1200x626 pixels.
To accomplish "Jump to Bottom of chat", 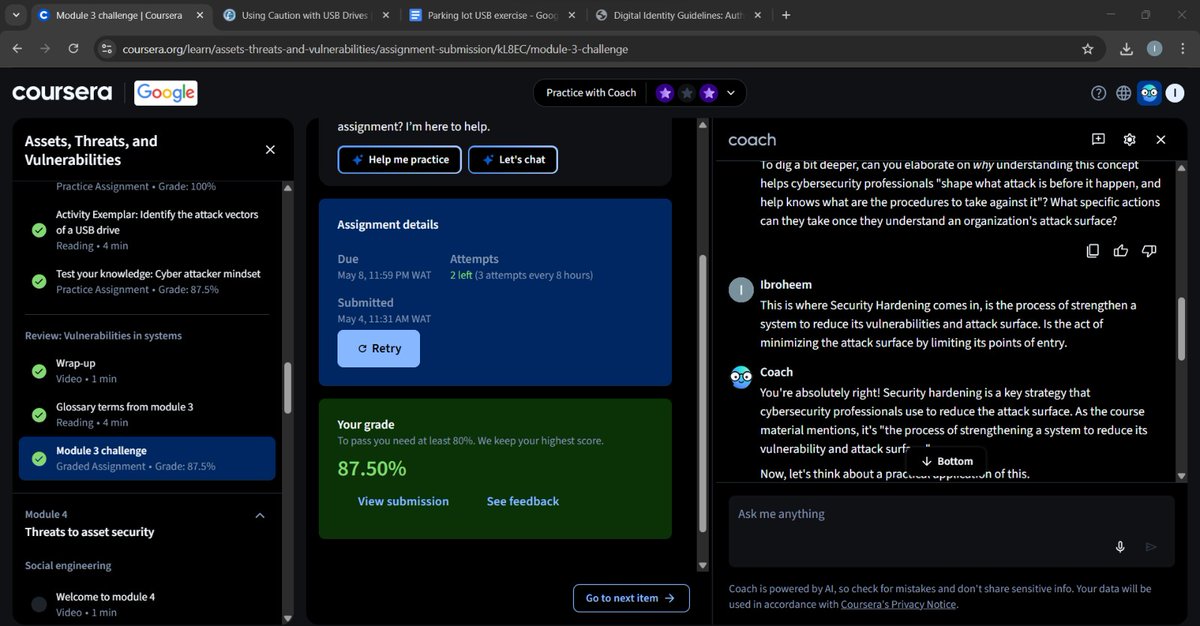I will (x=946, y=461).
